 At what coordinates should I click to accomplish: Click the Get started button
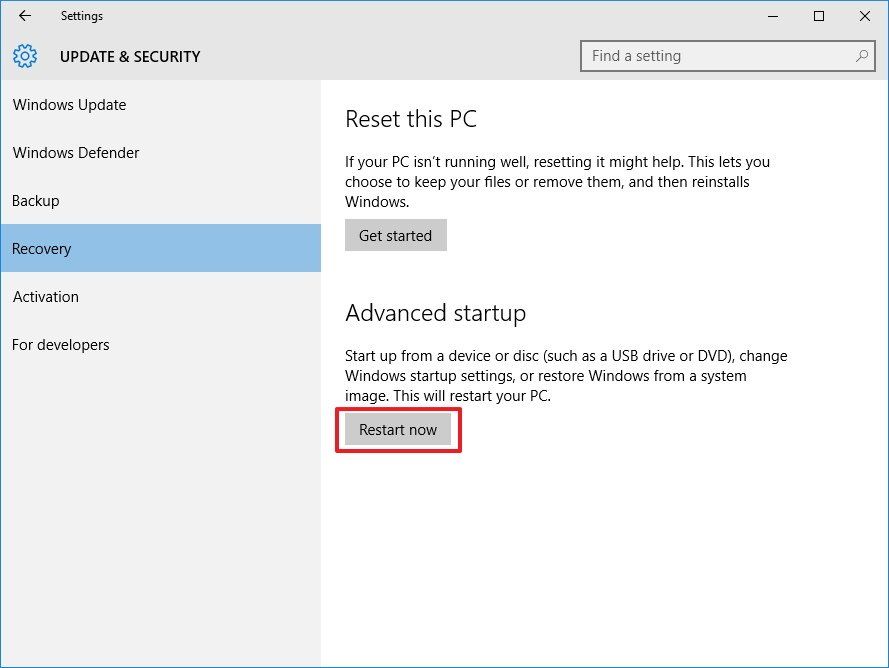[x=395, y=235]
